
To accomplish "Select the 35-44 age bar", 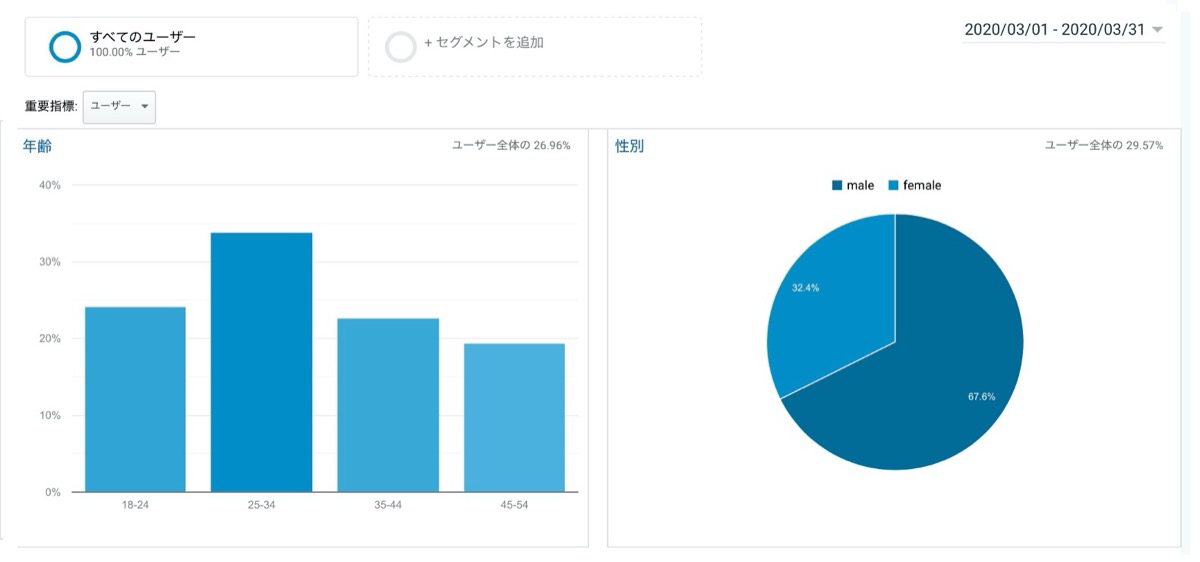I will click(x=388, y=405).
